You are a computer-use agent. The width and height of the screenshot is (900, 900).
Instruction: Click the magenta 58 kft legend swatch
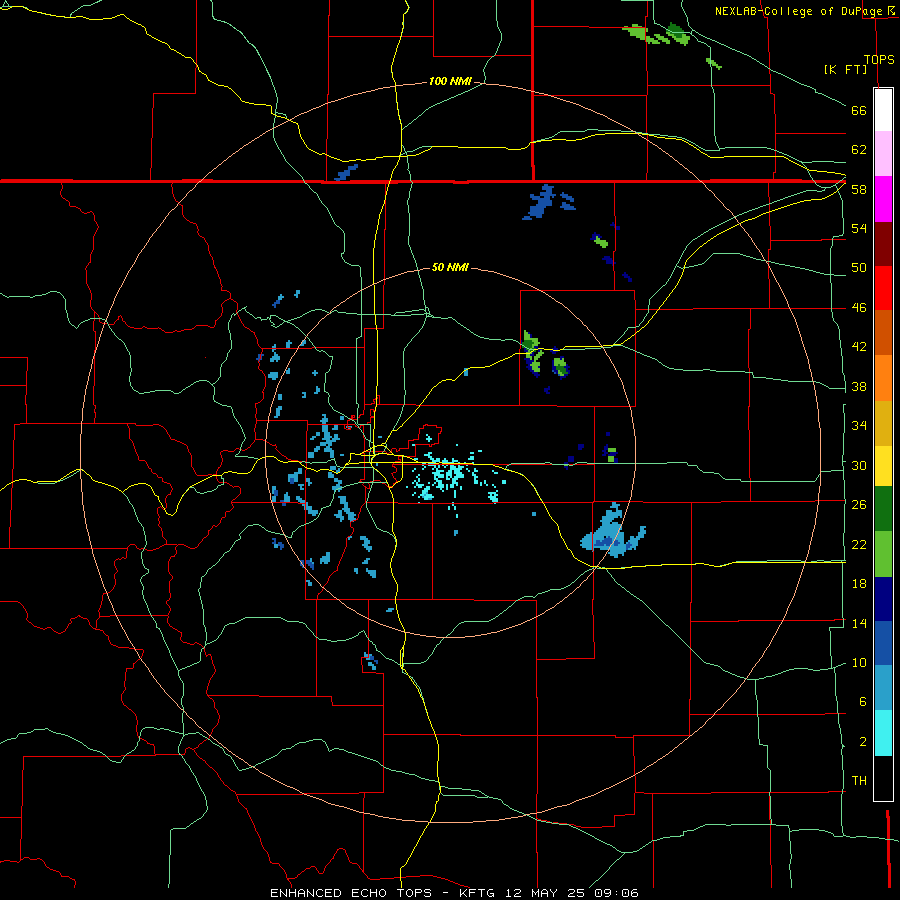(883, 199)
